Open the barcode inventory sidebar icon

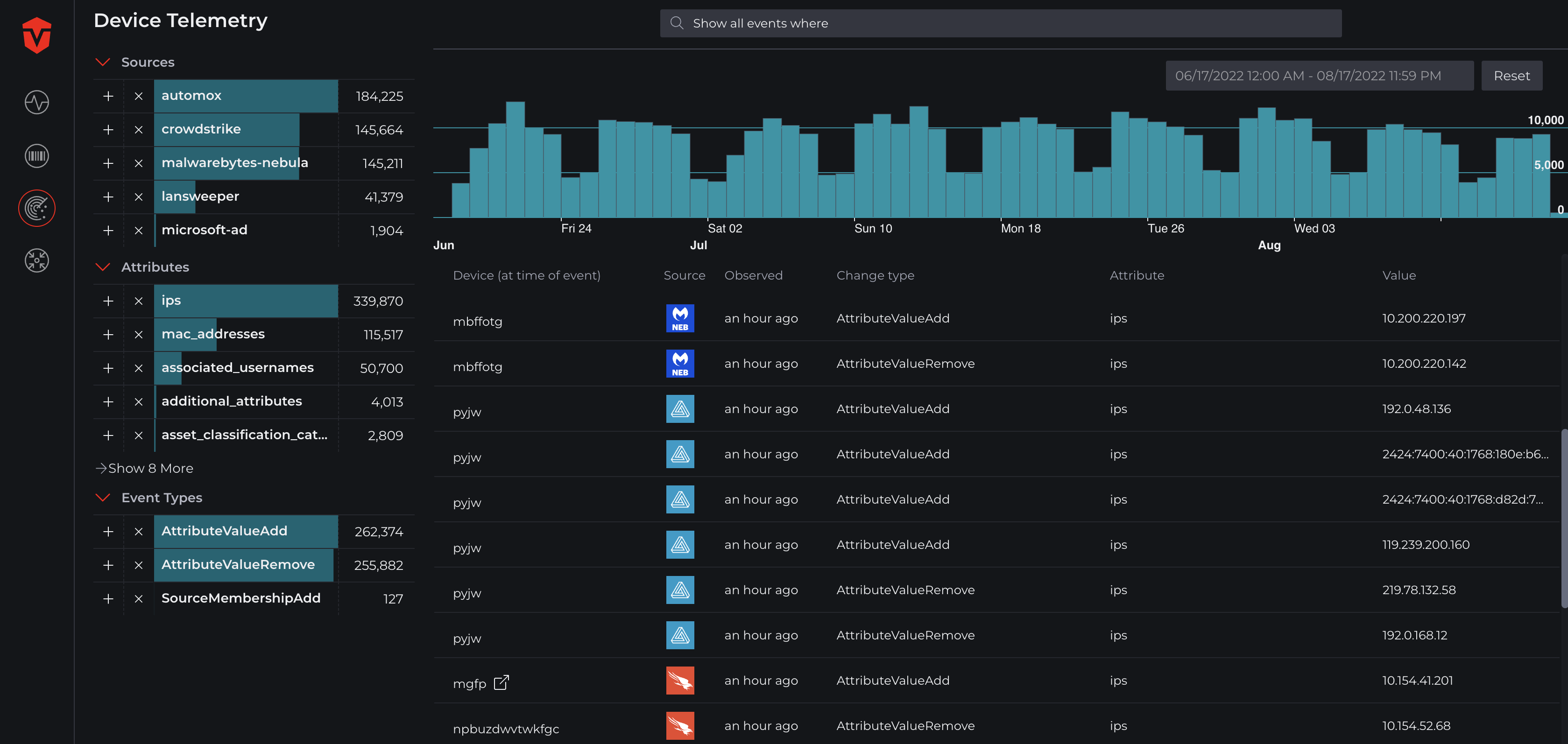click(x=36, y=156)
